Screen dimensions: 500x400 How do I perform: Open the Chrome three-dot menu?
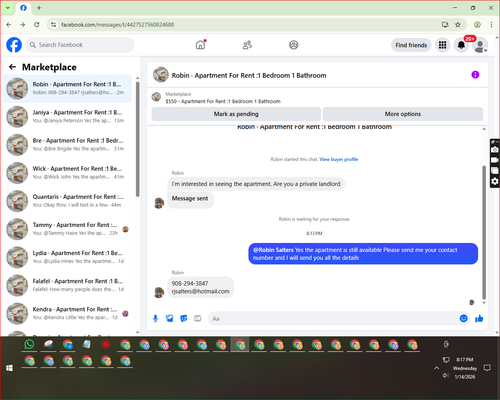491,25
